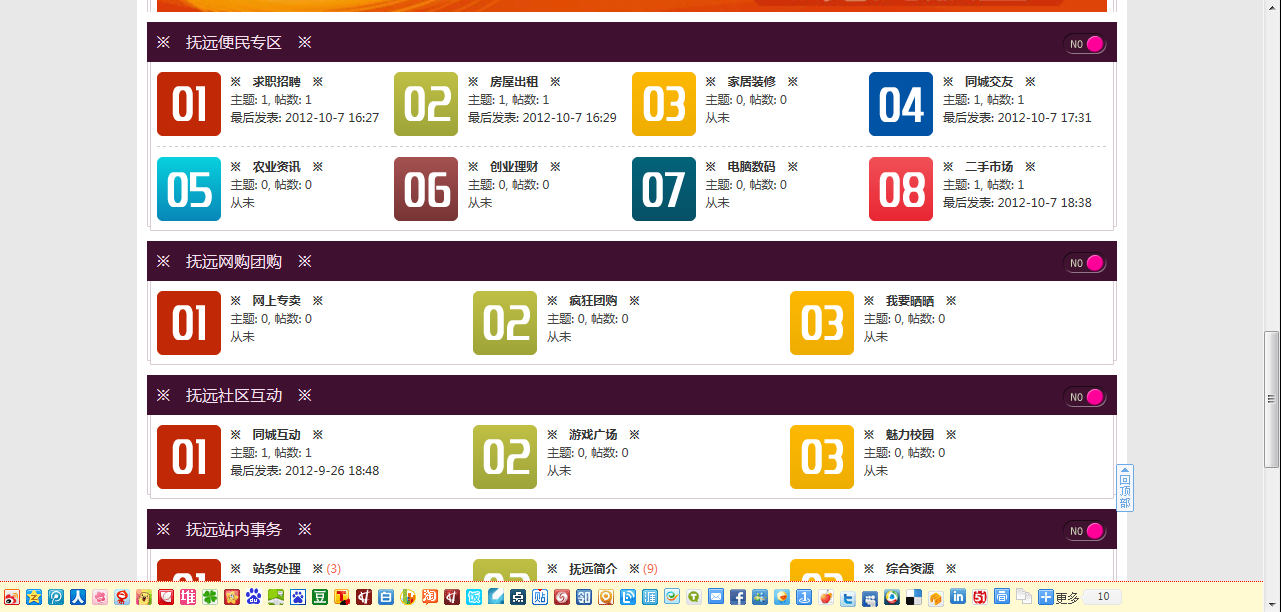Click the 更多 more sharing options text
1281x612 pixels.
(x=1067, y=598)
